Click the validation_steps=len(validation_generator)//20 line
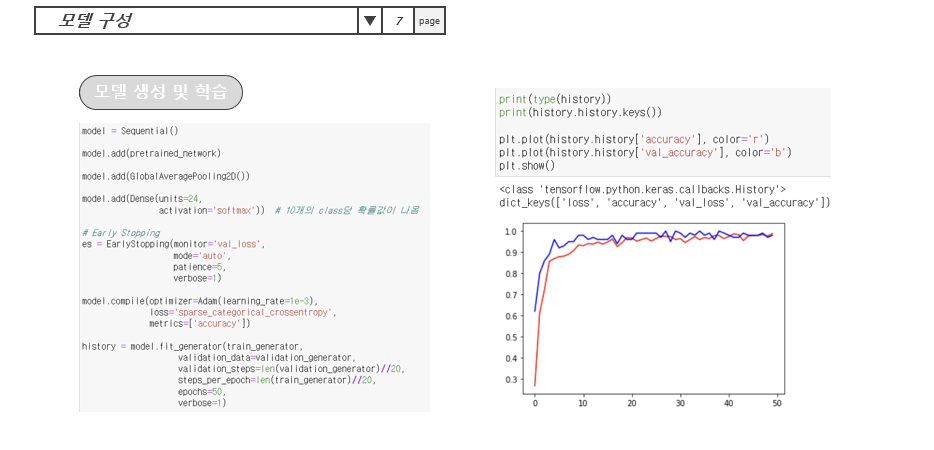 pos(291,369)
